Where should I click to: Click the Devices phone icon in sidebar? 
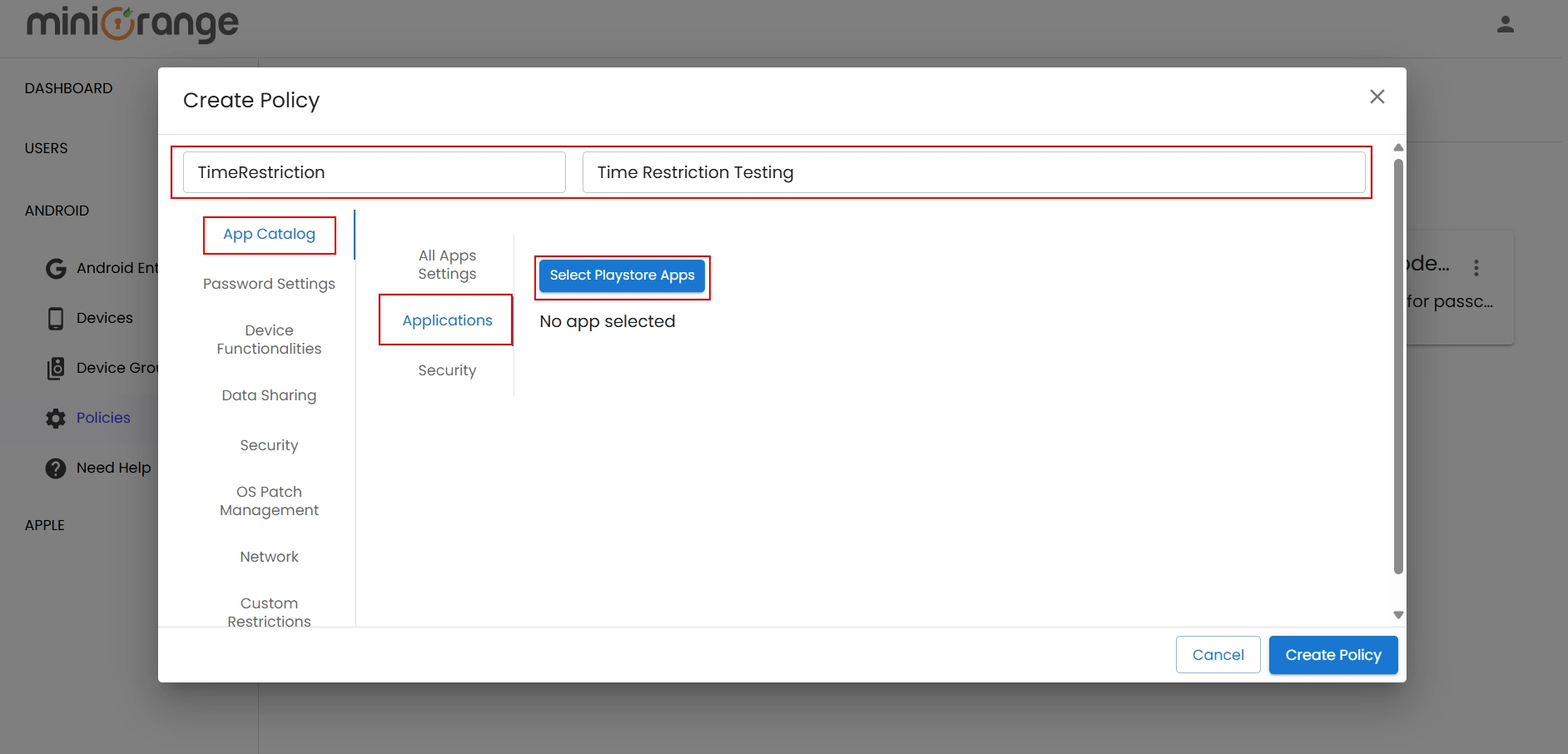pos(55,317)
